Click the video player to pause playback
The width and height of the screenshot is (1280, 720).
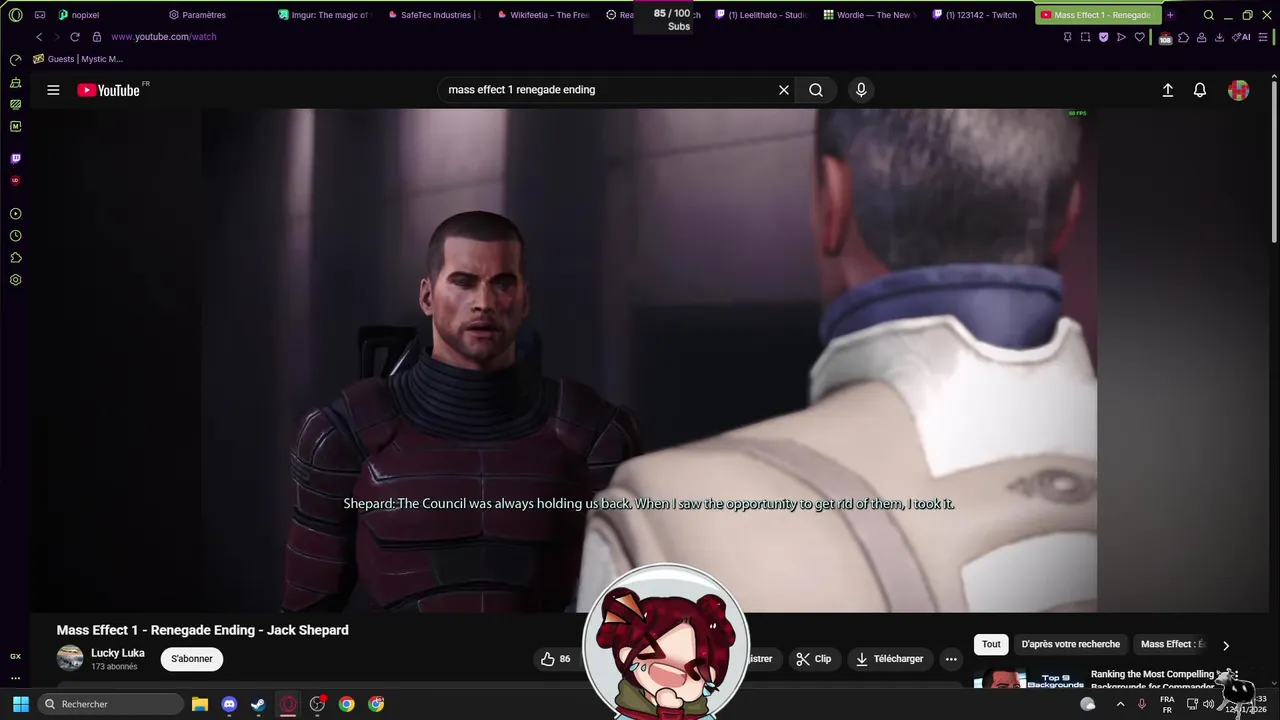(649, 360)
